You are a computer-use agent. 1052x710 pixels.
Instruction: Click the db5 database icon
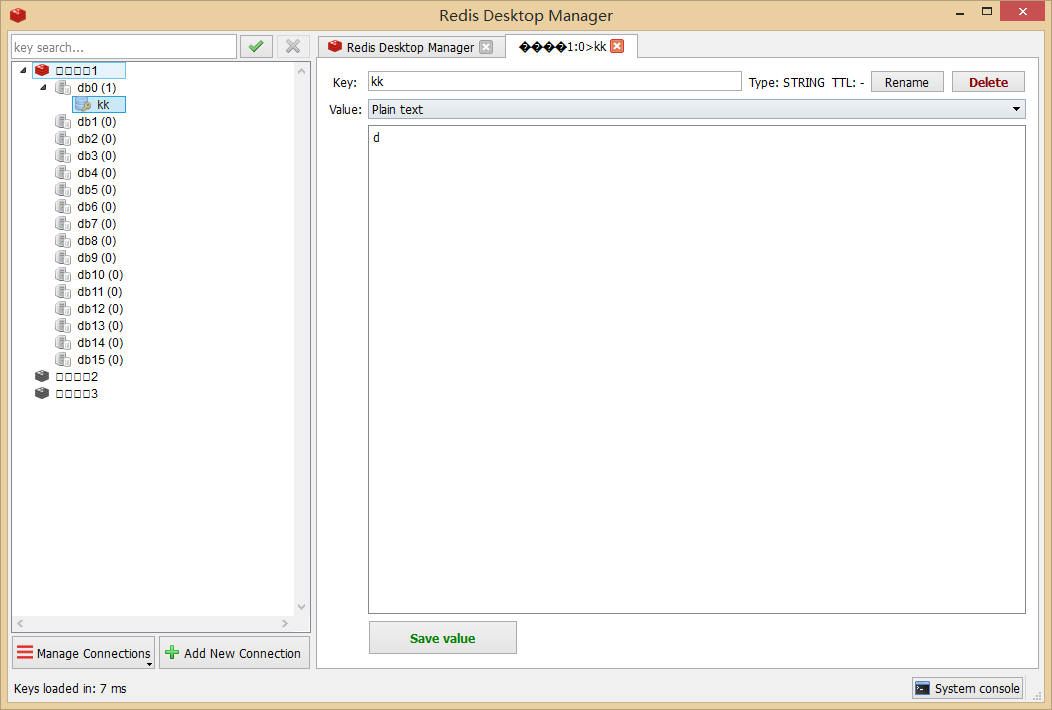63,189
